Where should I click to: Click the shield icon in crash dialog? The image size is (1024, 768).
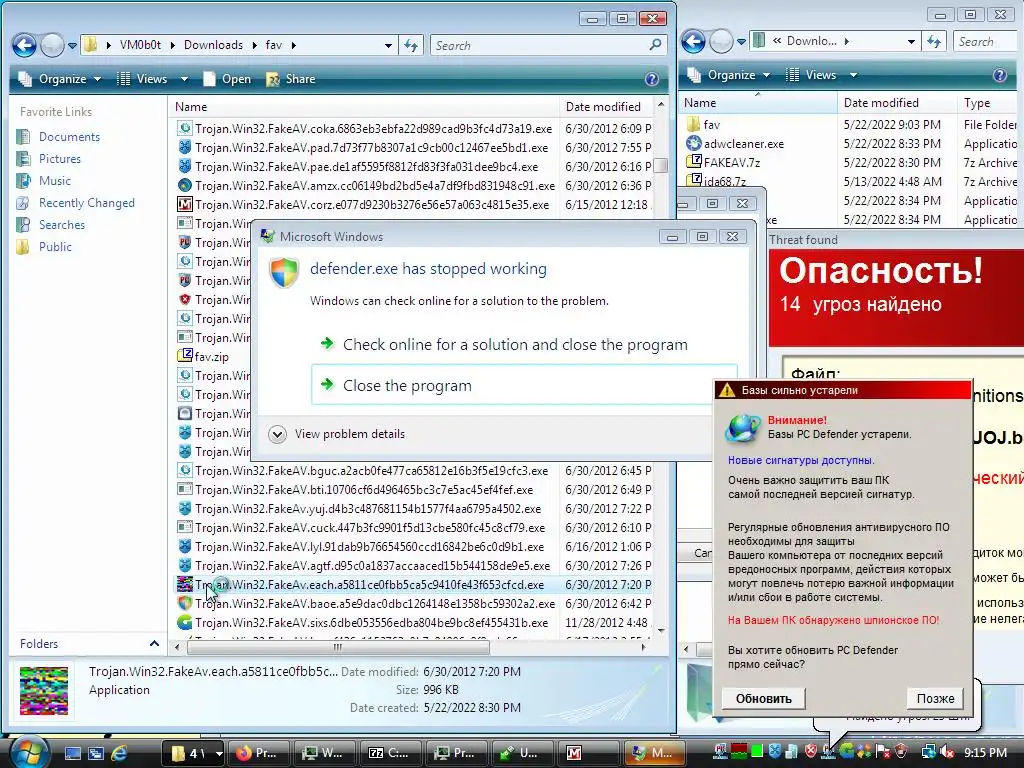click(x=284, y=272)
